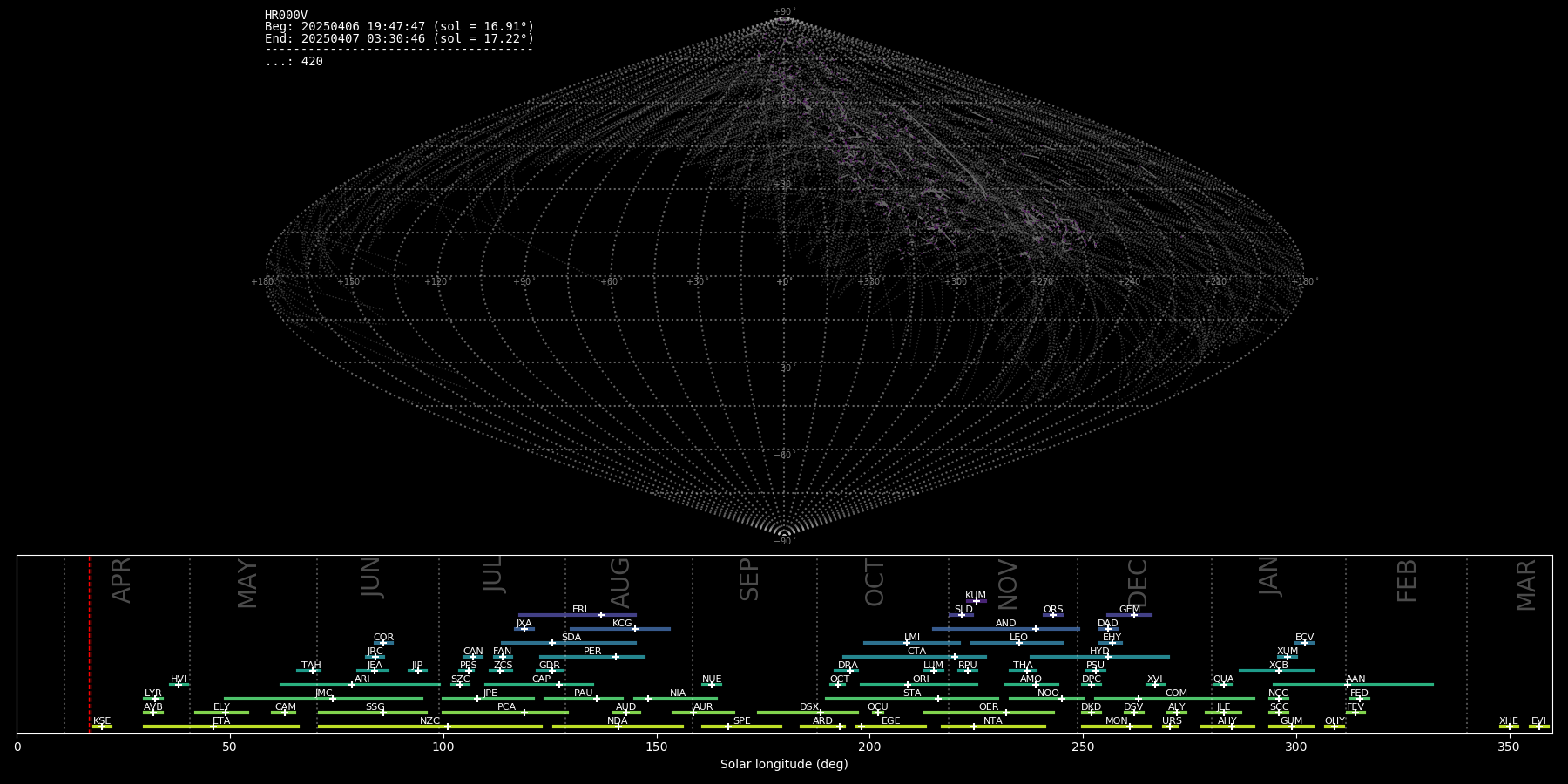Click the KSE shower label

click(x=102, y=721)
